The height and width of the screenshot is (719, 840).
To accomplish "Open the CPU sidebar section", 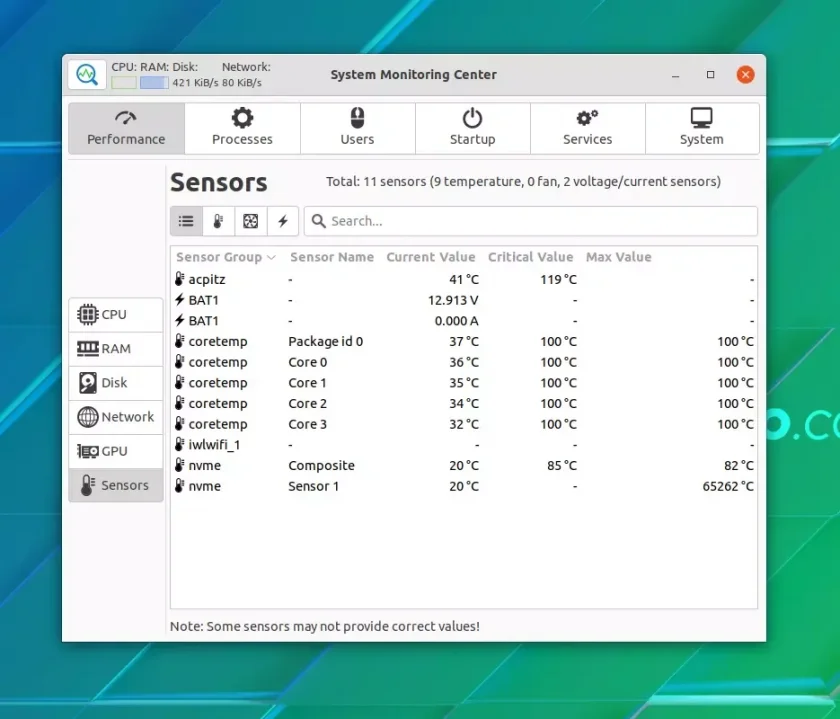I will 116,314.
